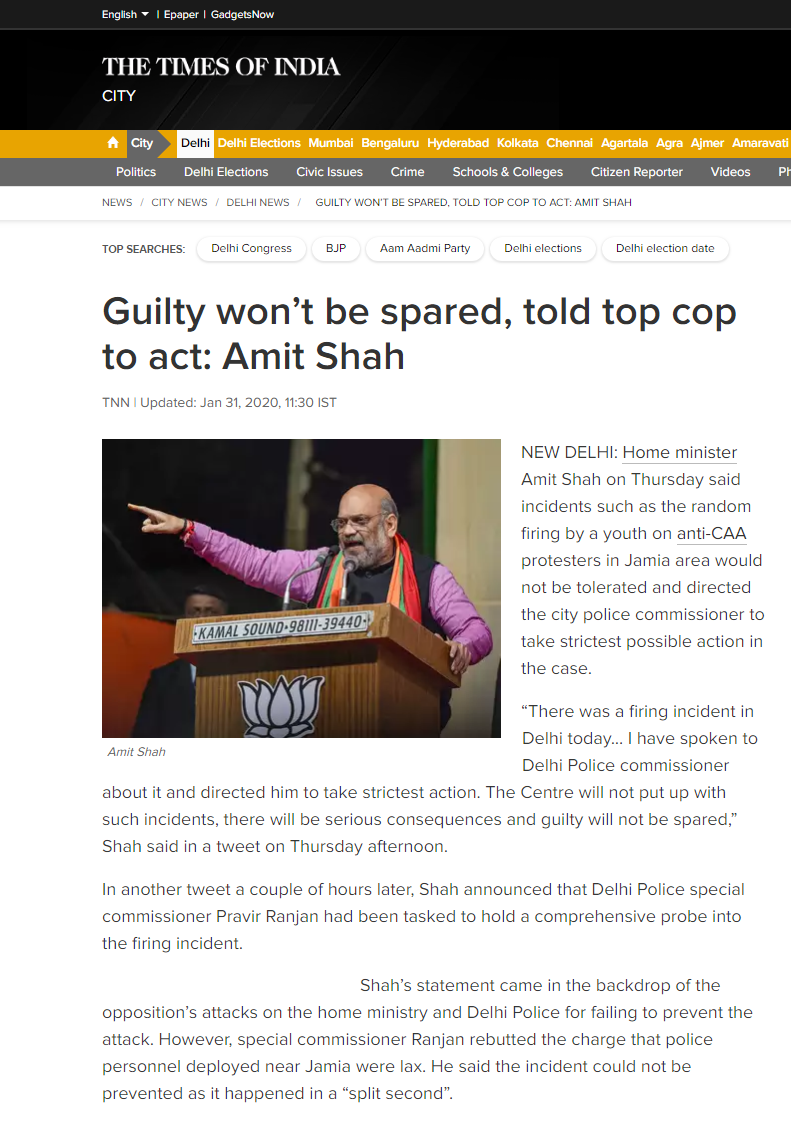
Task: Click the Bengaluru city tab
Action: [x=390, y=143]
